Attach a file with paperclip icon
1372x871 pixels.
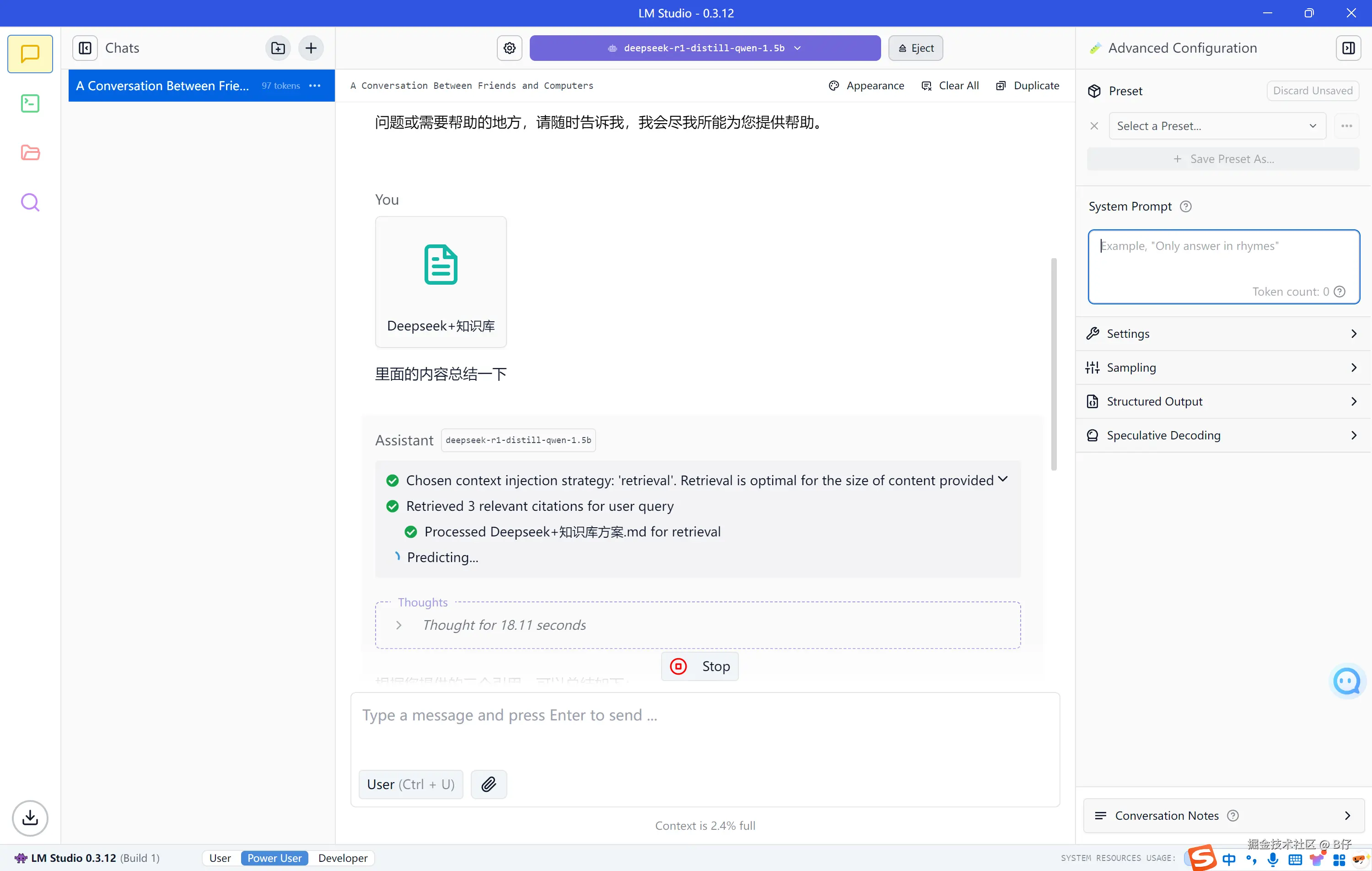click(488, 784)
